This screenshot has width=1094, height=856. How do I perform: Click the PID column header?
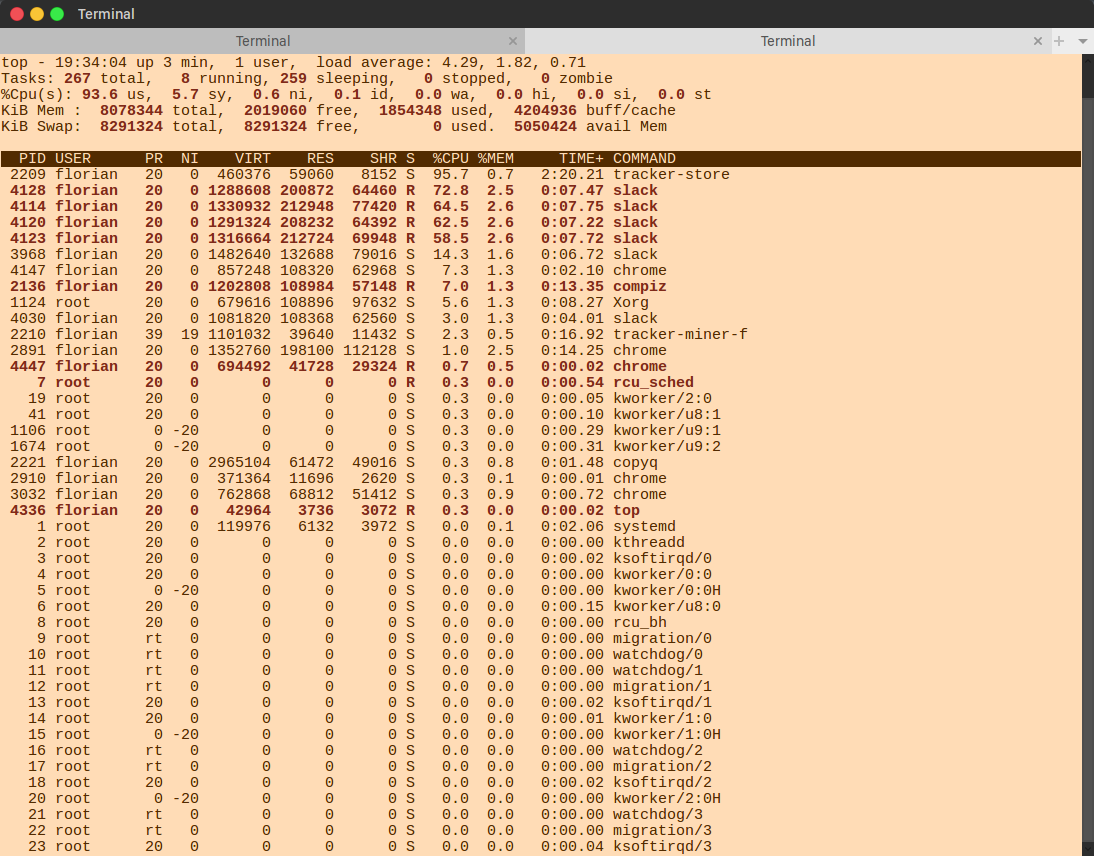point(32,159)
